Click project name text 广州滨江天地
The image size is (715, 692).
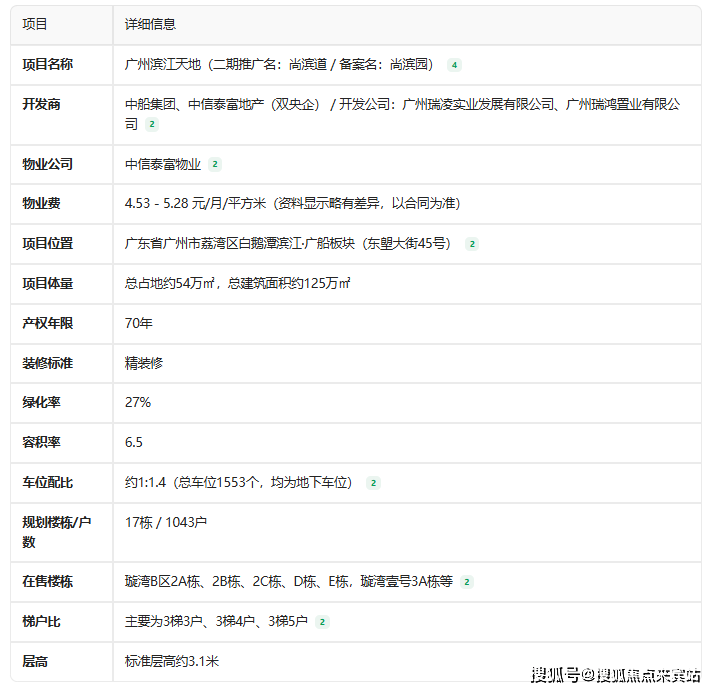163,64
